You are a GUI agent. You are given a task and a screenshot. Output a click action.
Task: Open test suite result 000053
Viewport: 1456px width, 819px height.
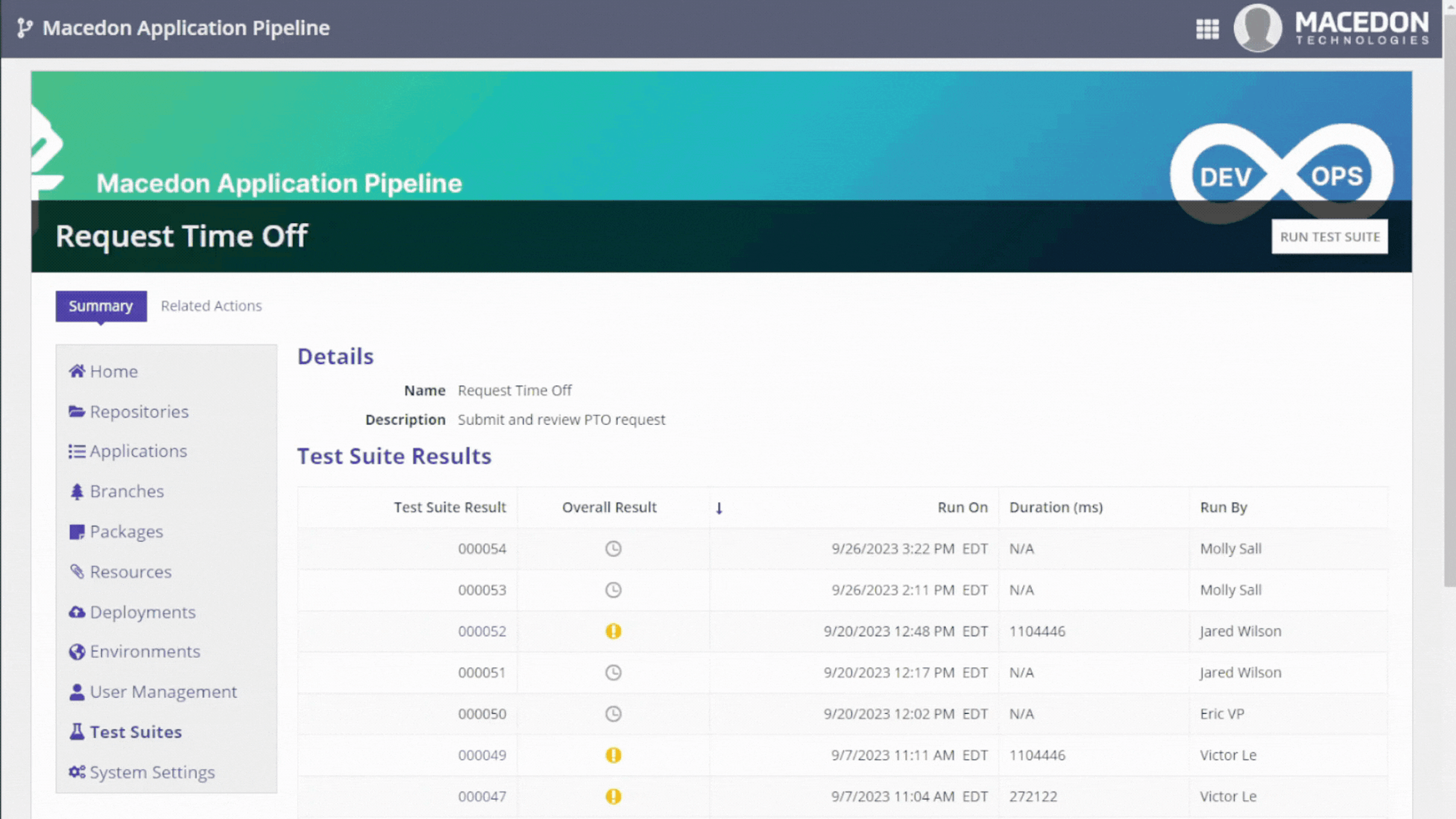point(482,590)
